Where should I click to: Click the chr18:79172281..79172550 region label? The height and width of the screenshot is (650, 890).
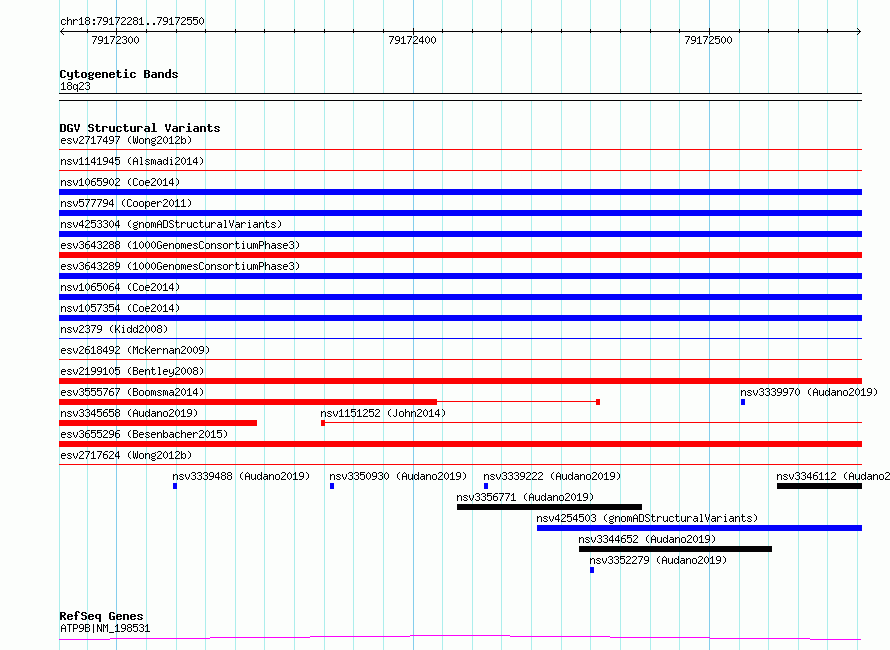132,22
